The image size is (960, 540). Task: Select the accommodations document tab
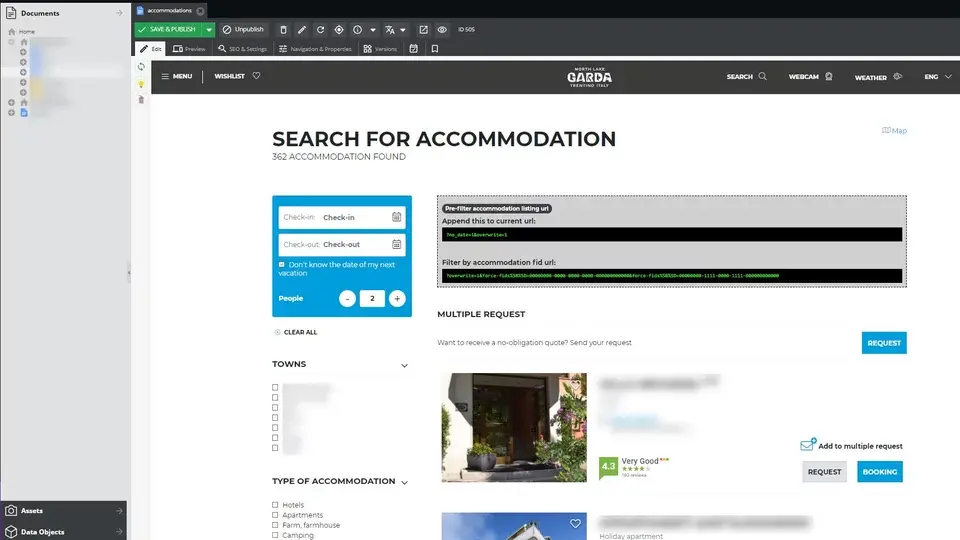point(169,10)
